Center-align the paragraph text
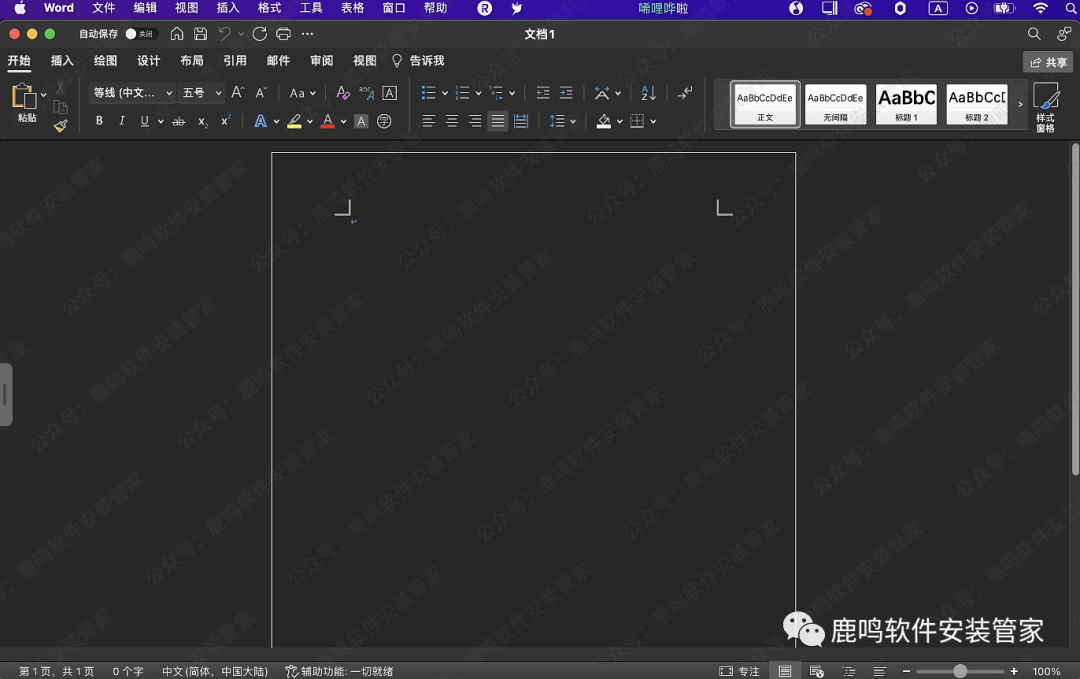 [452, 121]
